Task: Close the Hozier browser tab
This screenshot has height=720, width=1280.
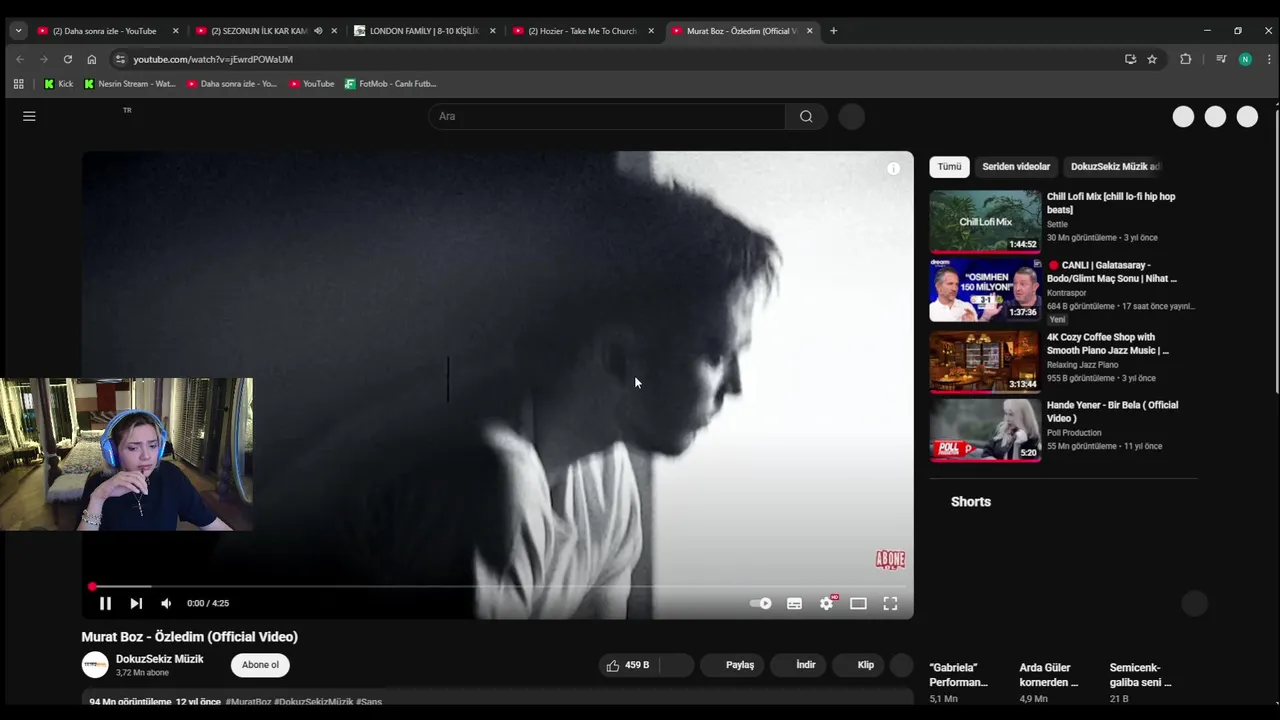Action: 651,31
